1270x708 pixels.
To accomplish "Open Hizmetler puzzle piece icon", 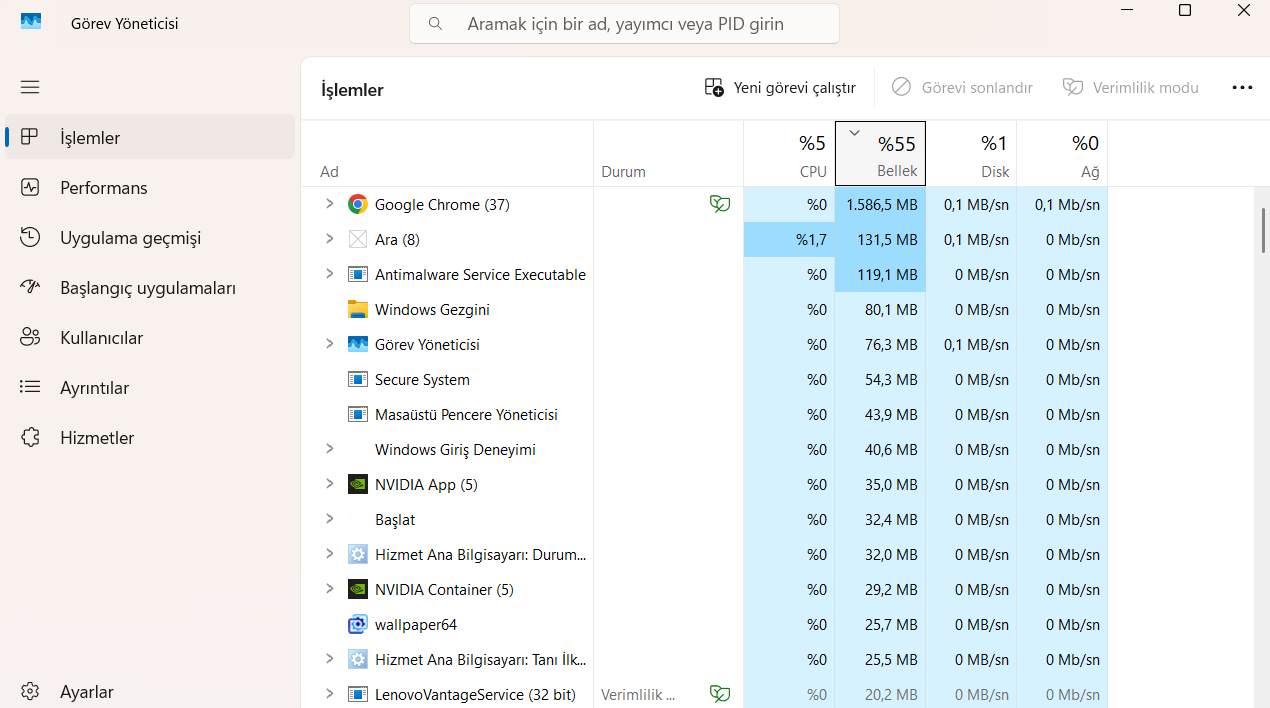I will (x=30, y=438).
